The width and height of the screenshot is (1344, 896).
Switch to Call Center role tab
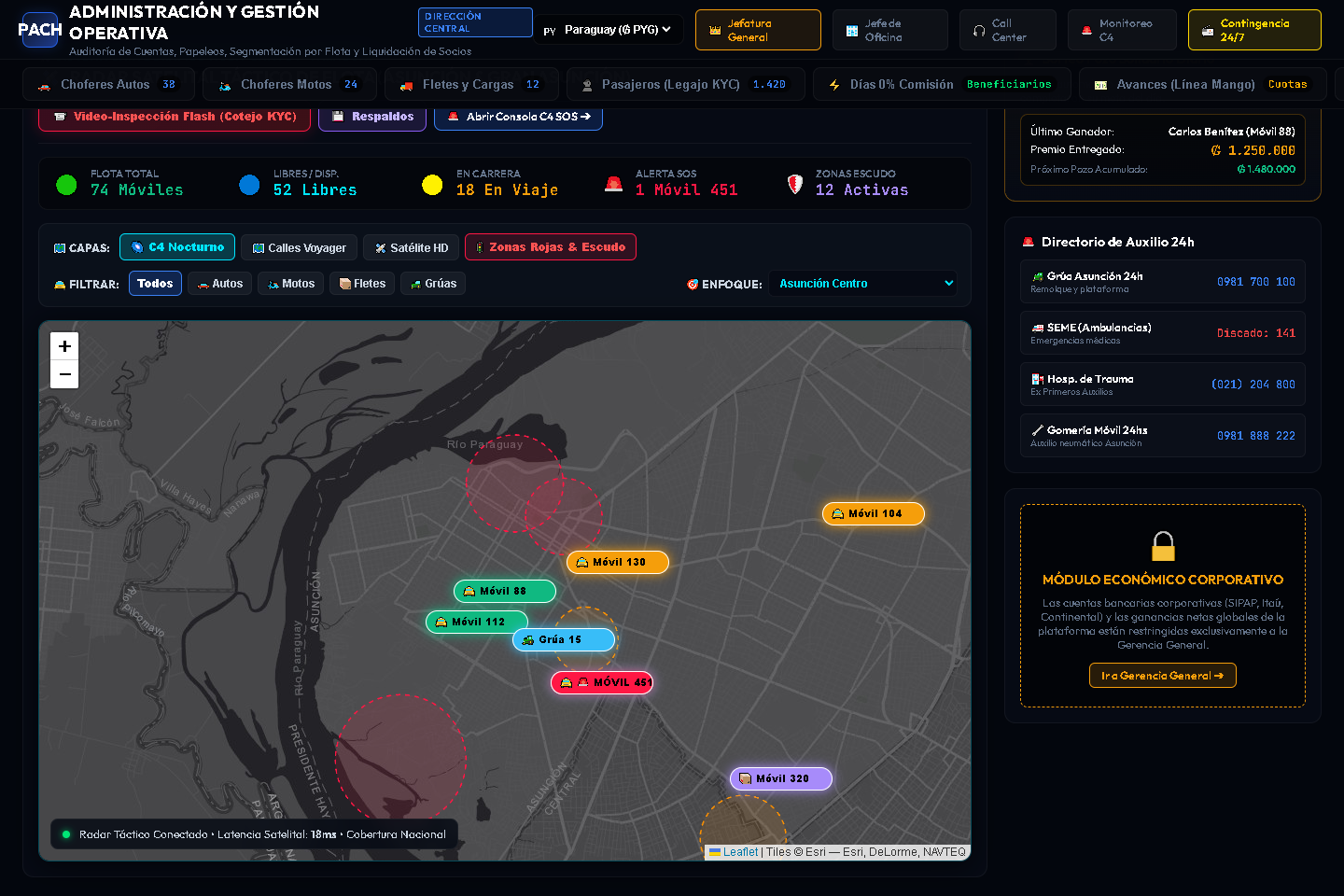point(1008,30)
